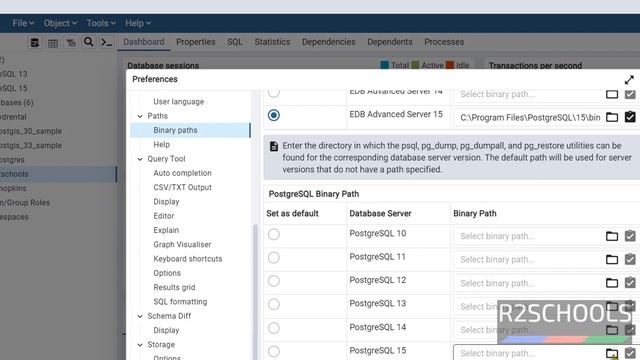
Task: Click the View Data grid toolbar icon
Action: coord(53,43)
